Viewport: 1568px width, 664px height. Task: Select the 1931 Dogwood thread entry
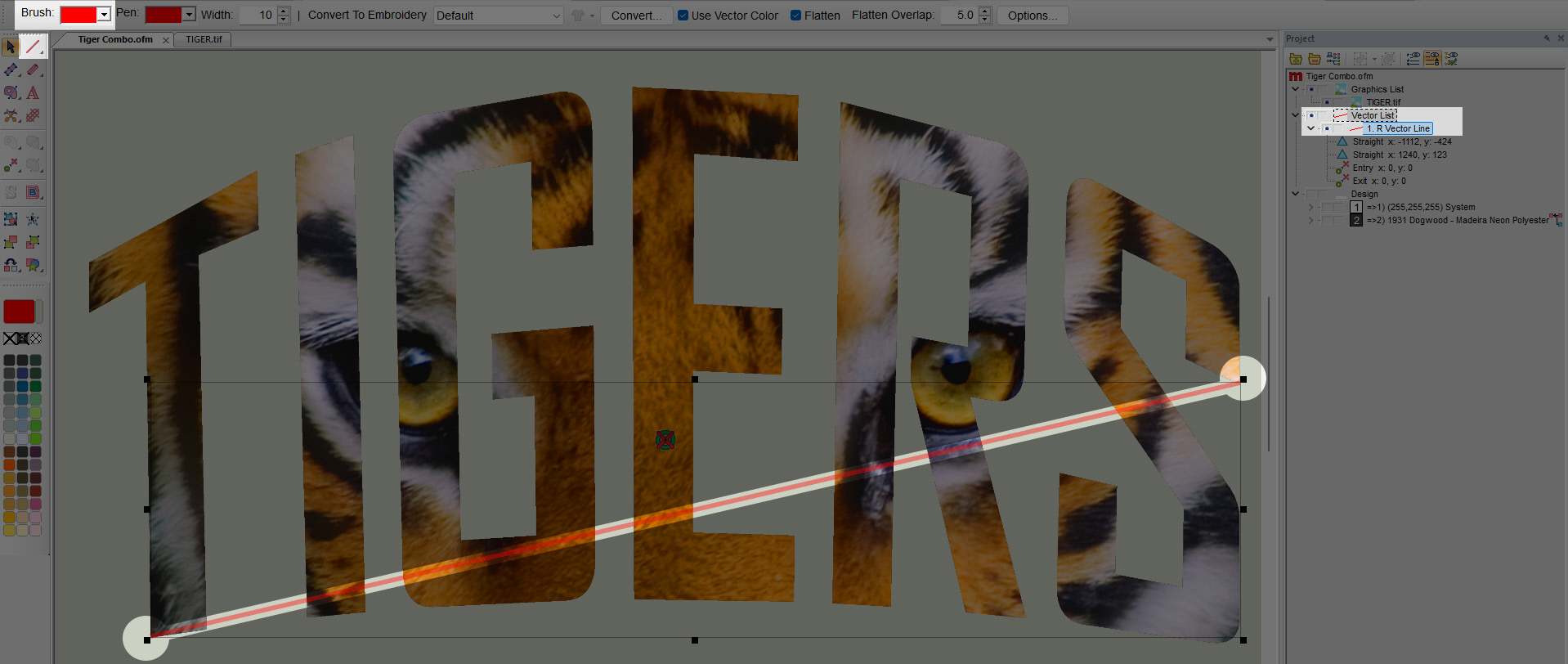pyautogui.click(x=1457, y=220)
